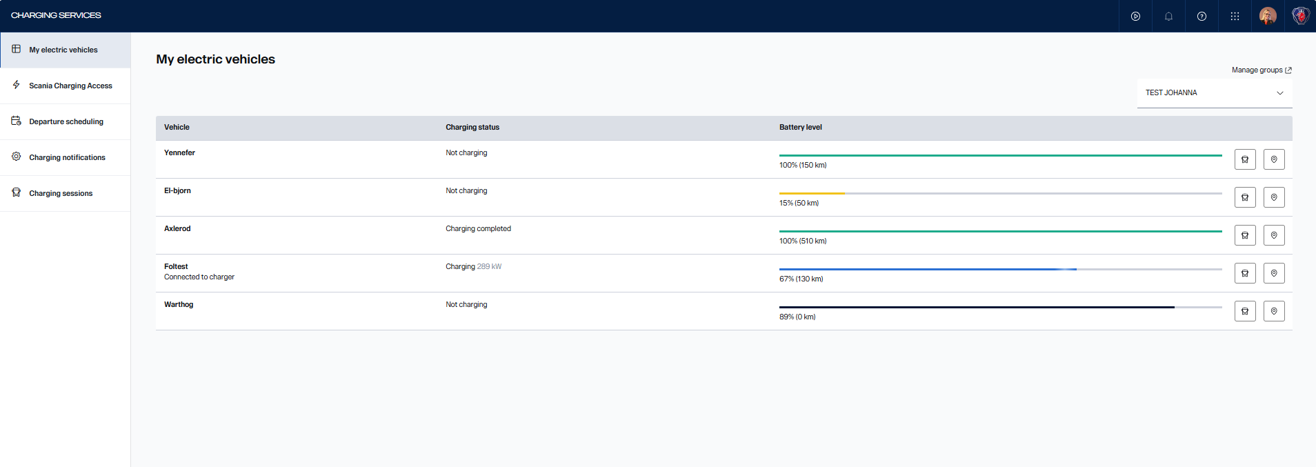The height and width of the screenshot is (467, 1316).
Task: Click the 15% (50 km) battery value
Action: click(799, 203)
